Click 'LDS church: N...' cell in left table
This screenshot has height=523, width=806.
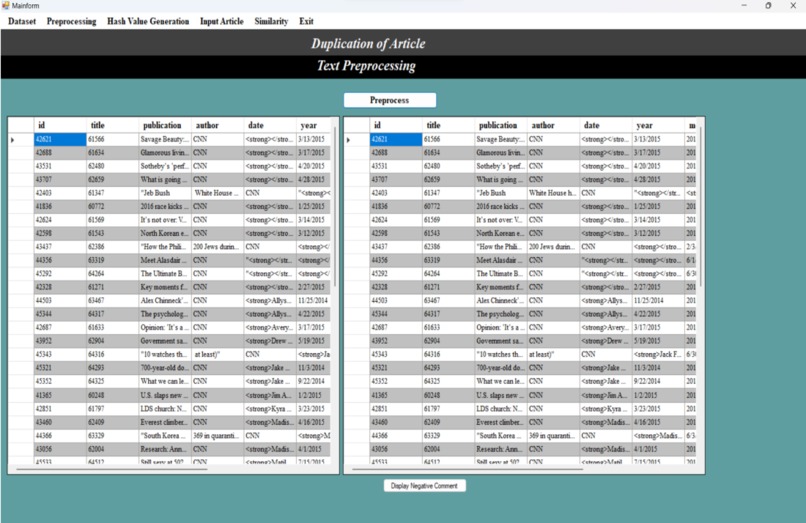(x=165, y=409)
